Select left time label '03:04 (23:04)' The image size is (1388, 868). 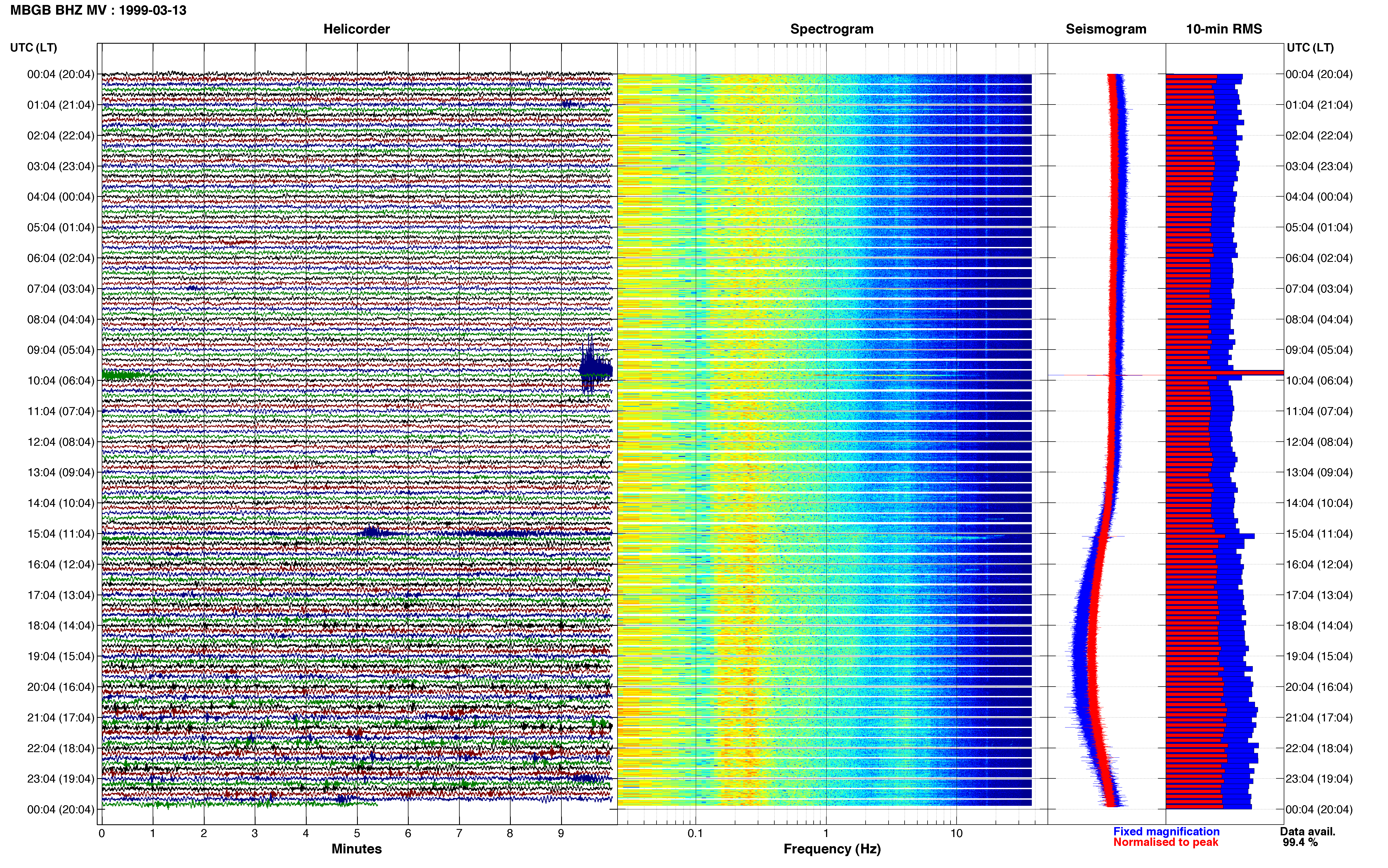coord(61,166)
